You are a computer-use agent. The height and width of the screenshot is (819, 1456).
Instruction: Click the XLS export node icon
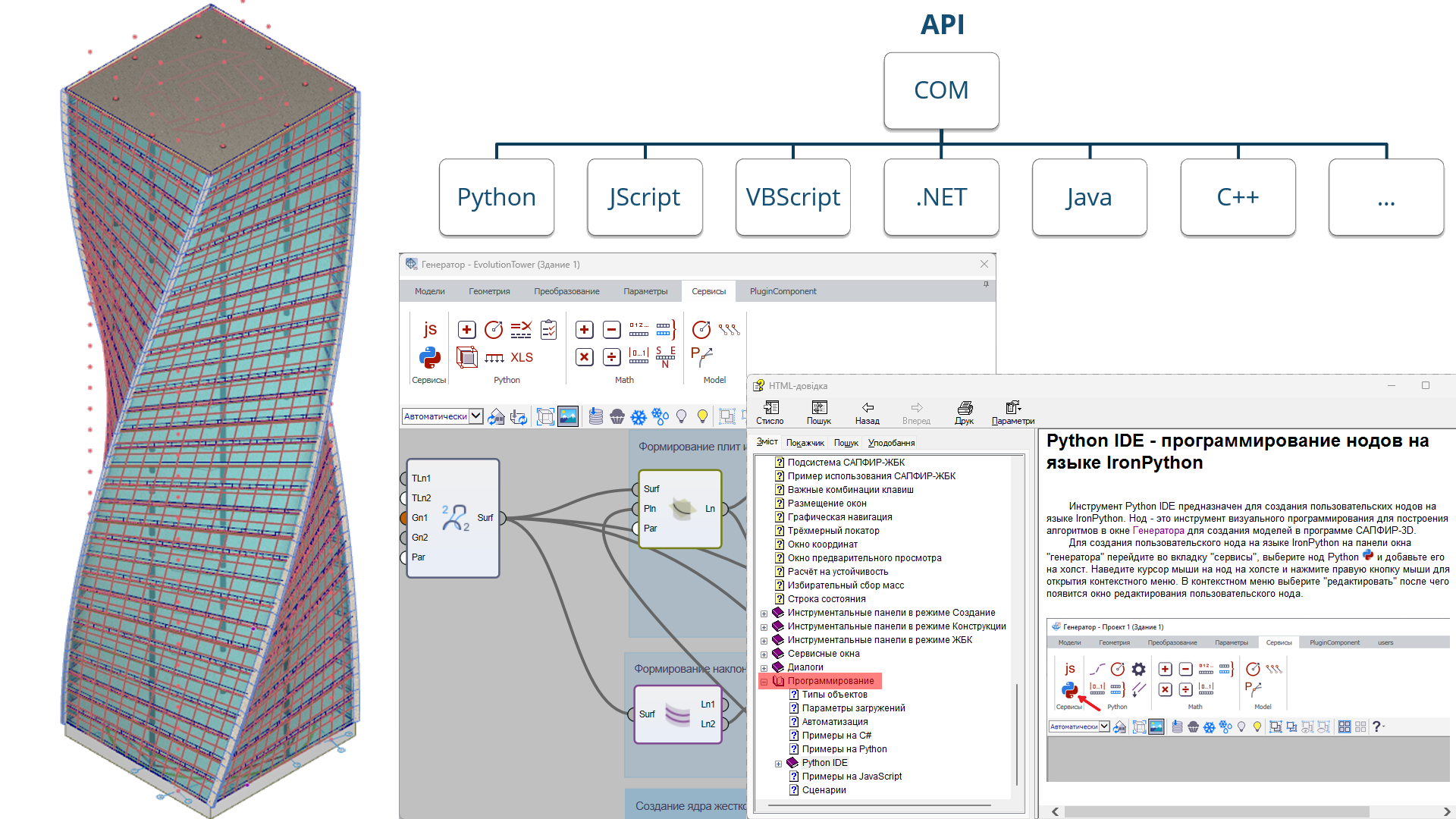[x=522, y=357]
